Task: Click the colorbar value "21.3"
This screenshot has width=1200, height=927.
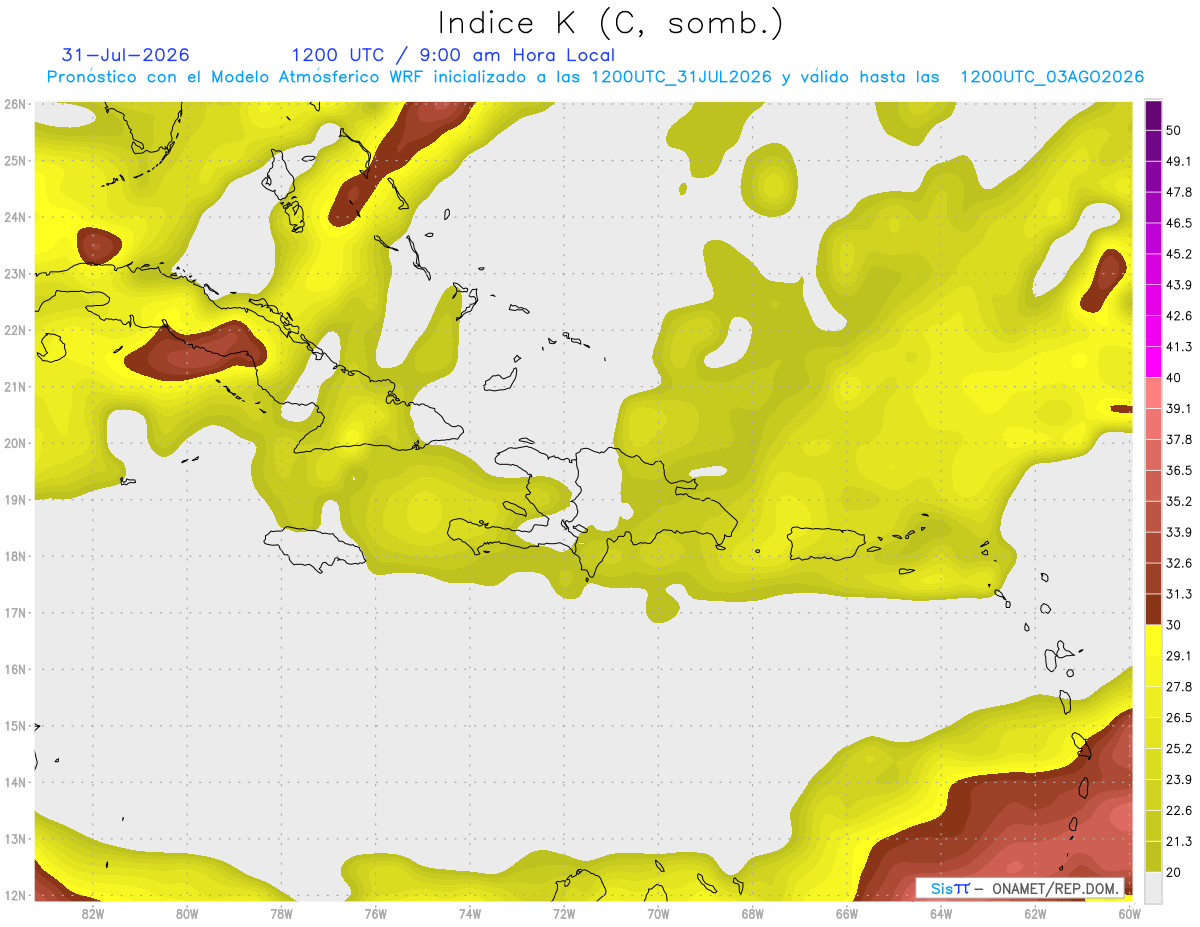Action: (x=1179, y=841)
